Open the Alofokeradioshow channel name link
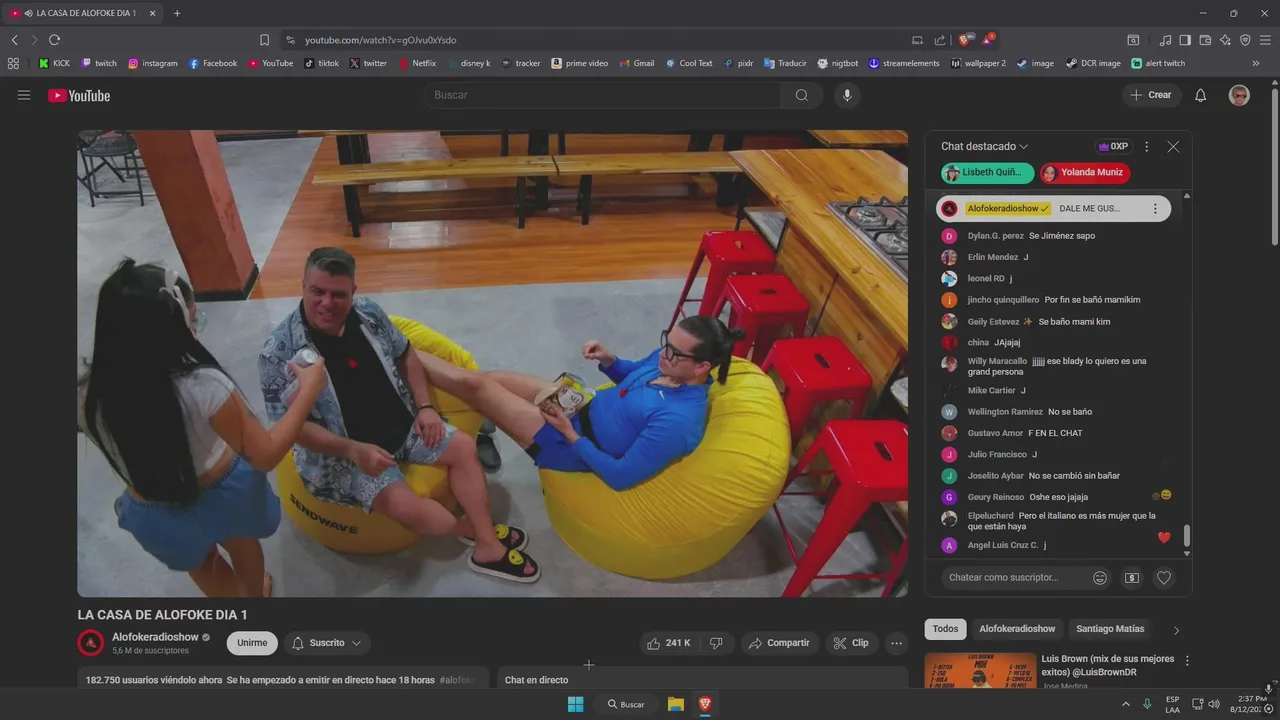The height and width of the screenshot is (720, 1280). (155, 637)
